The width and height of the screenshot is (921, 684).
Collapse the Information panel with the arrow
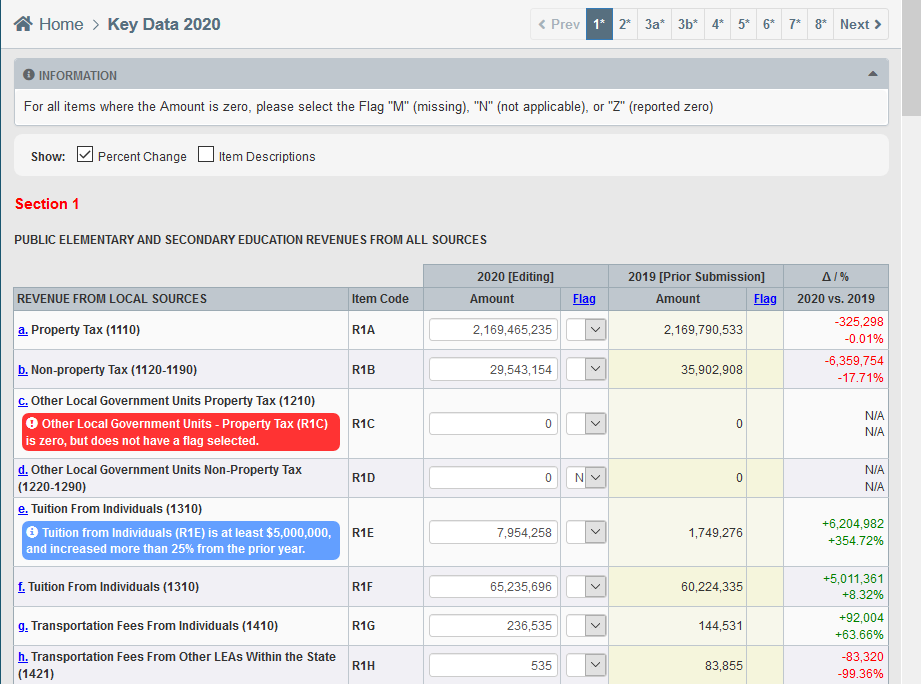(872, 74)
